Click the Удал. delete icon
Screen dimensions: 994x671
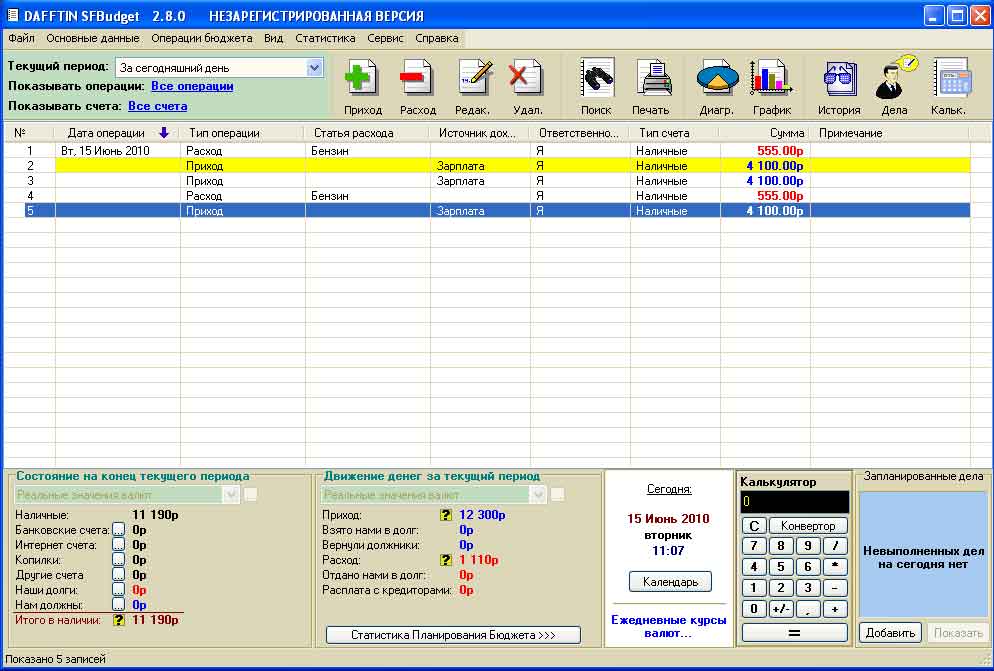[x=526, y=79]
